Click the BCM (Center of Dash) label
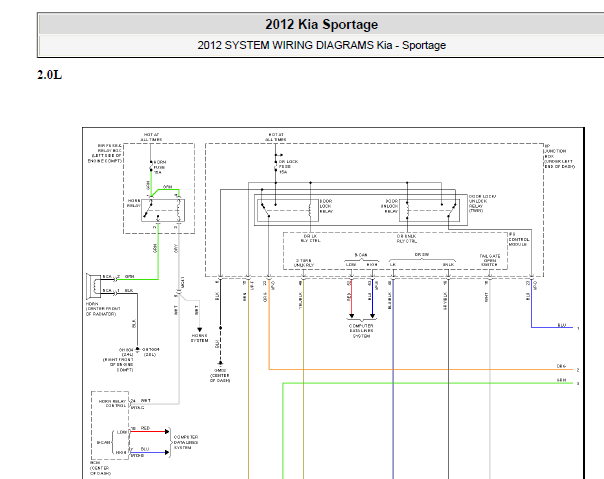The width and height of the screenshot is (604, 479). pos(100,468)
